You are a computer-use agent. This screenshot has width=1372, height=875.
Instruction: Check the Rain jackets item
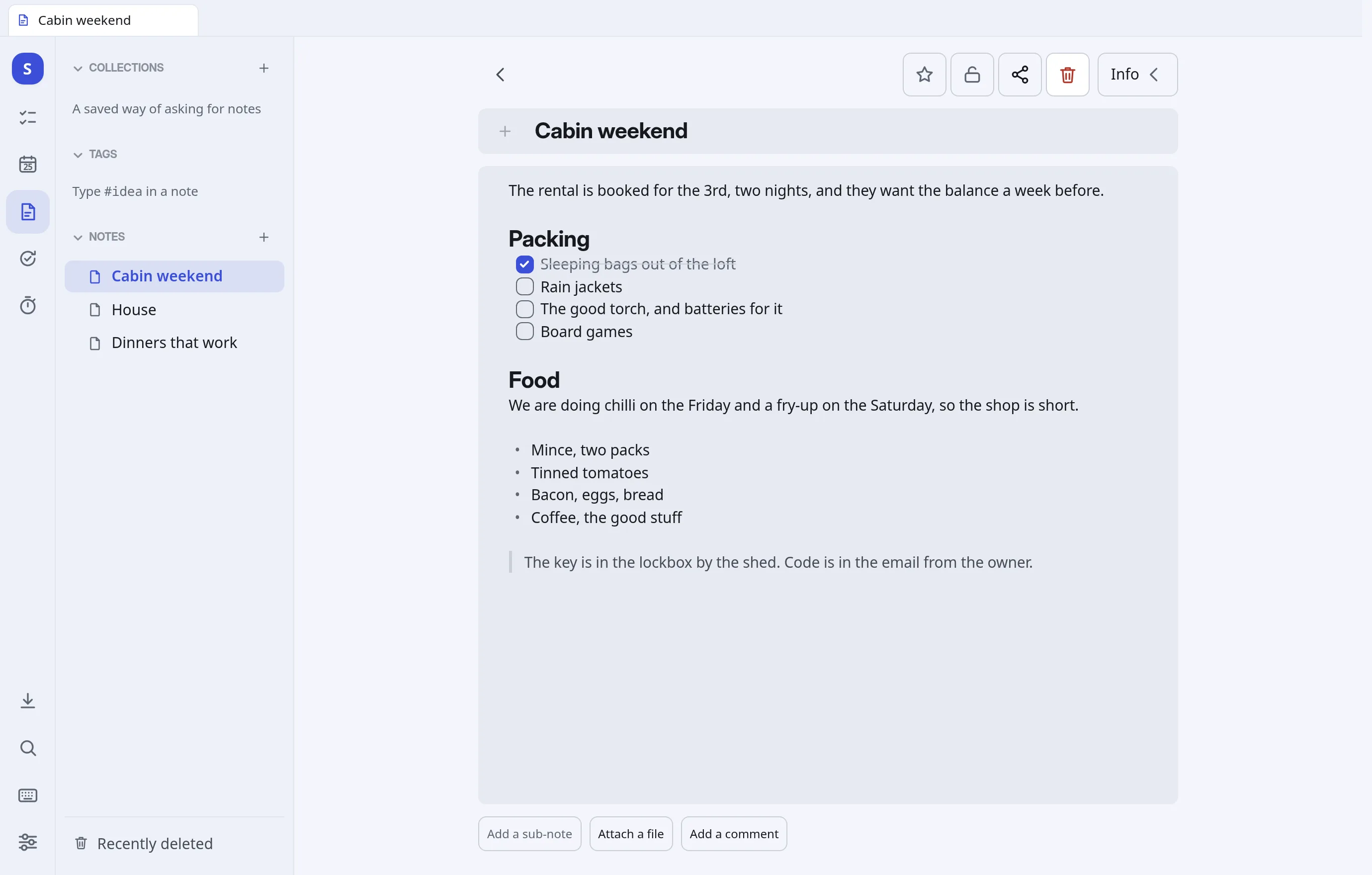click(x=525, y=286)
